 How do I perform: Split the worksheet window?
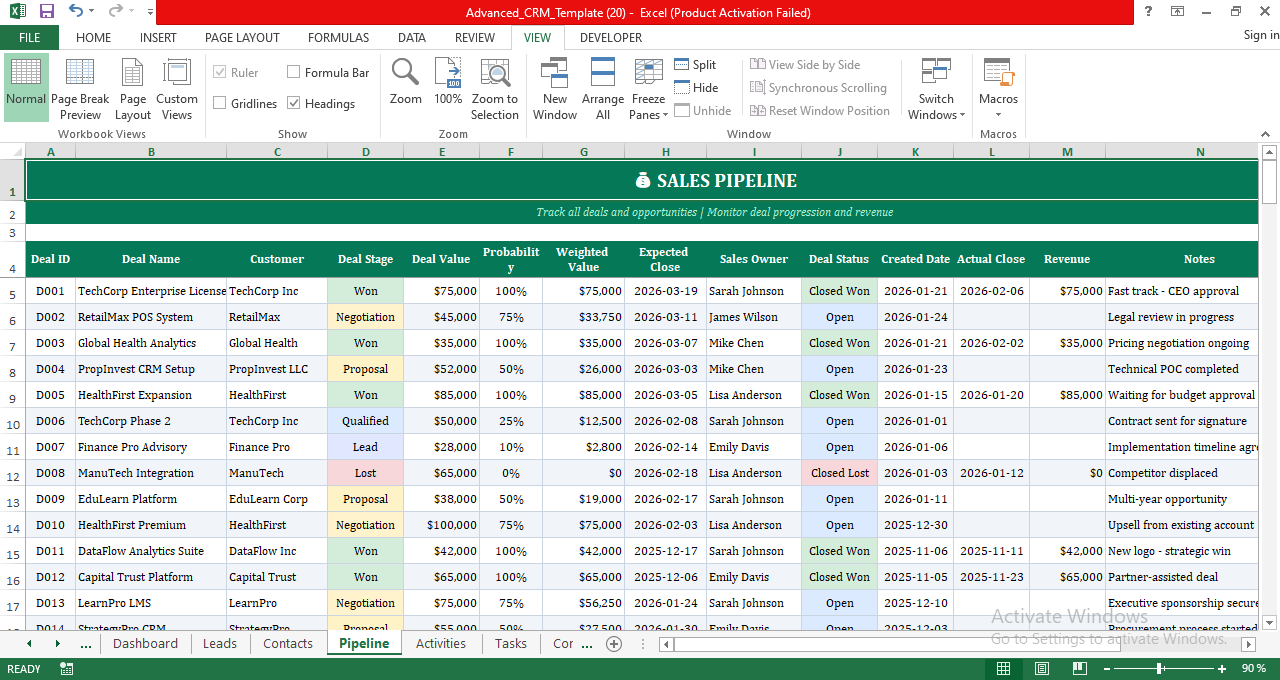point(695,65)
